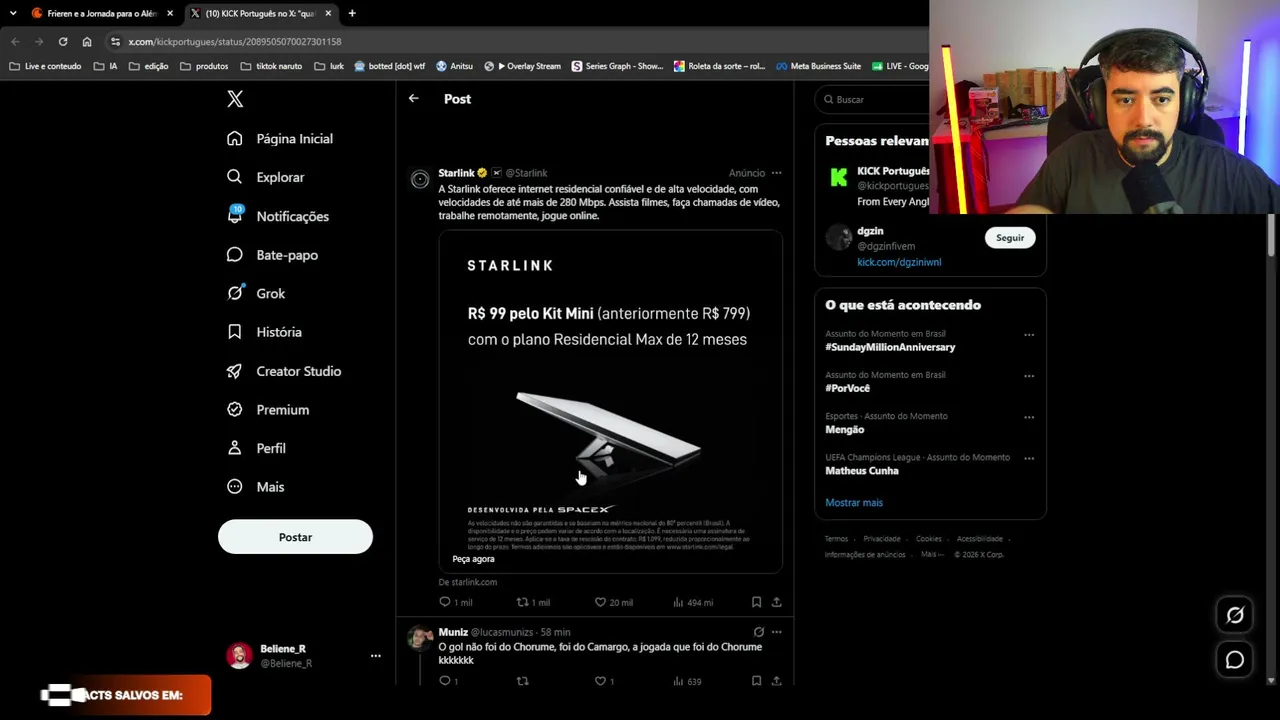This screenshot has width=1280, height=720.
Task: View Starlink post analytics count
Action: click(693, 602)
